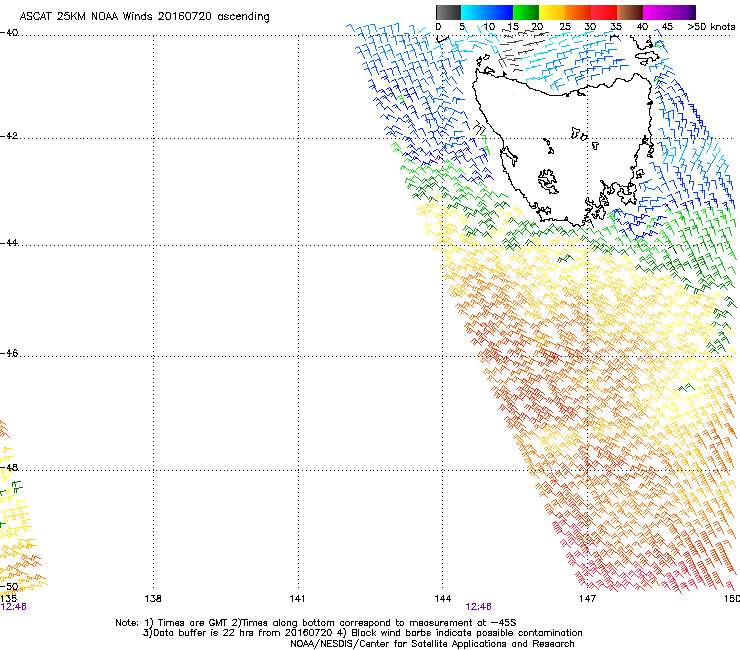Click the '-44' latitude axis label

click(9, 243)
